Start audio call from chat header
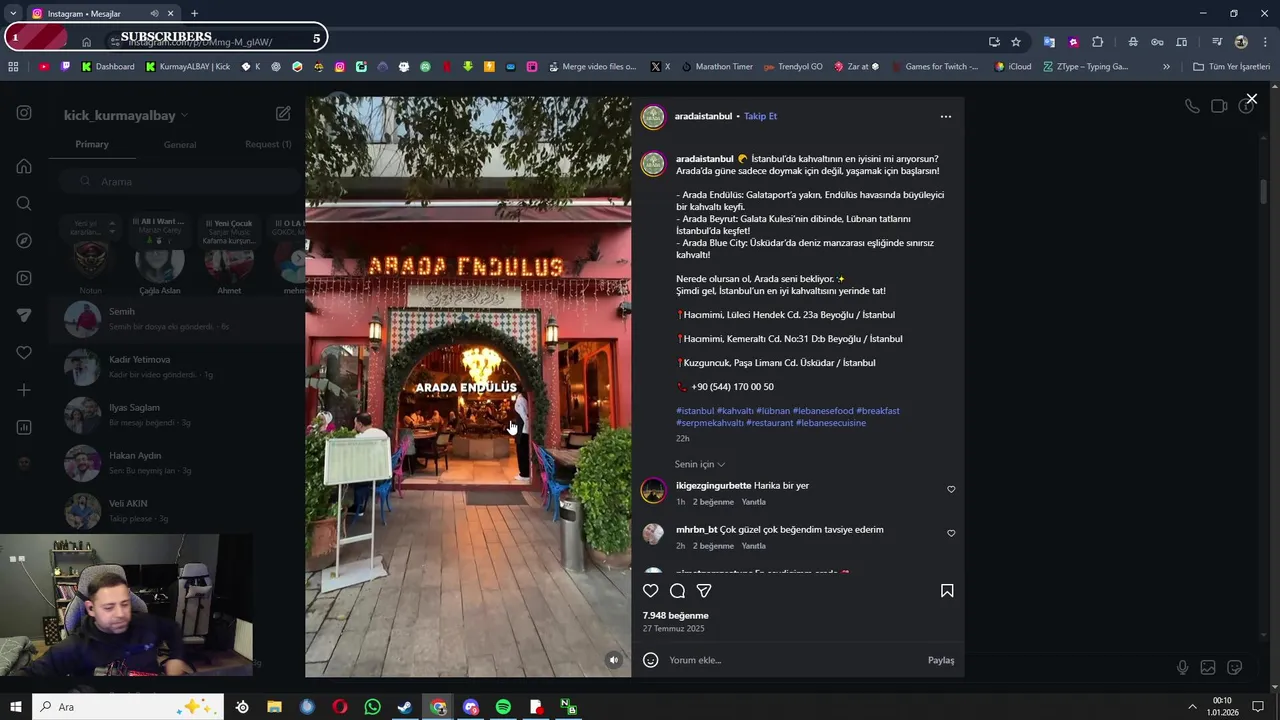This screenshot has height=720, width=1280. pos(1192,106)
